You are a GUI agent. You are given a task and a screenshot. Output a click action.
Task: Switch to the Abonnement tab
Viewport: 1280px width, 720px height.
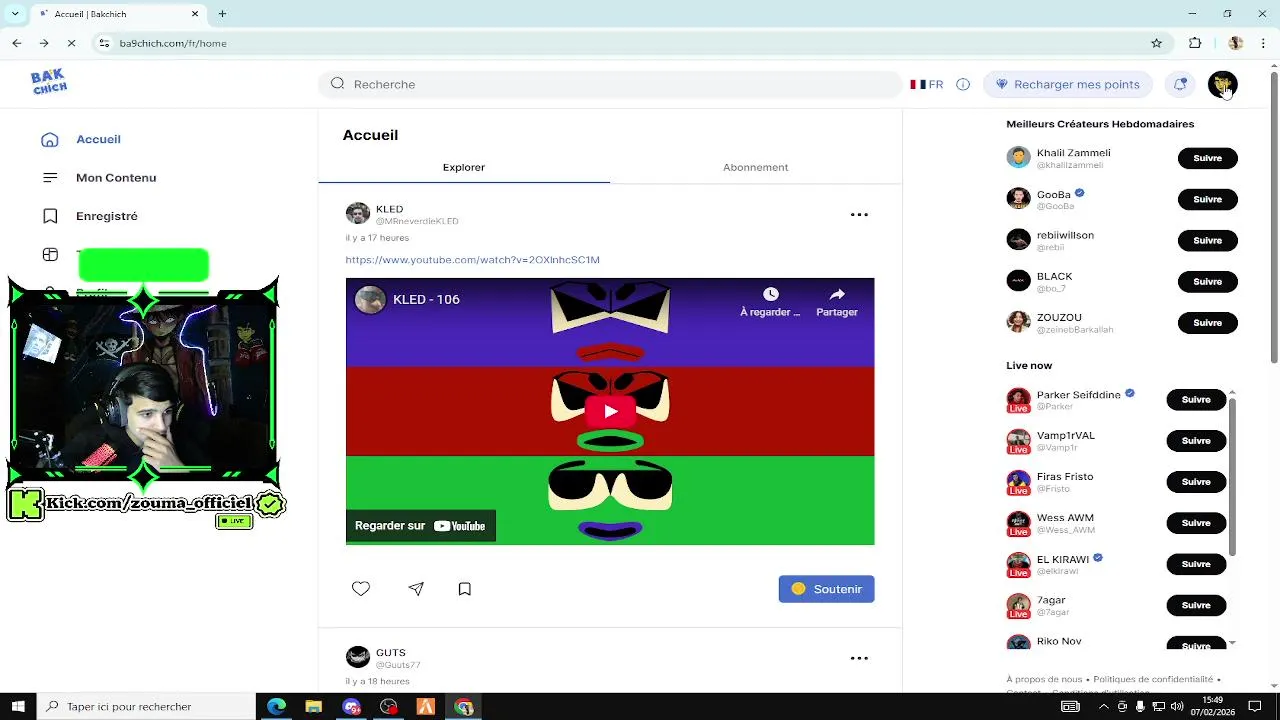pyautogui.click(x=755, y=167)
